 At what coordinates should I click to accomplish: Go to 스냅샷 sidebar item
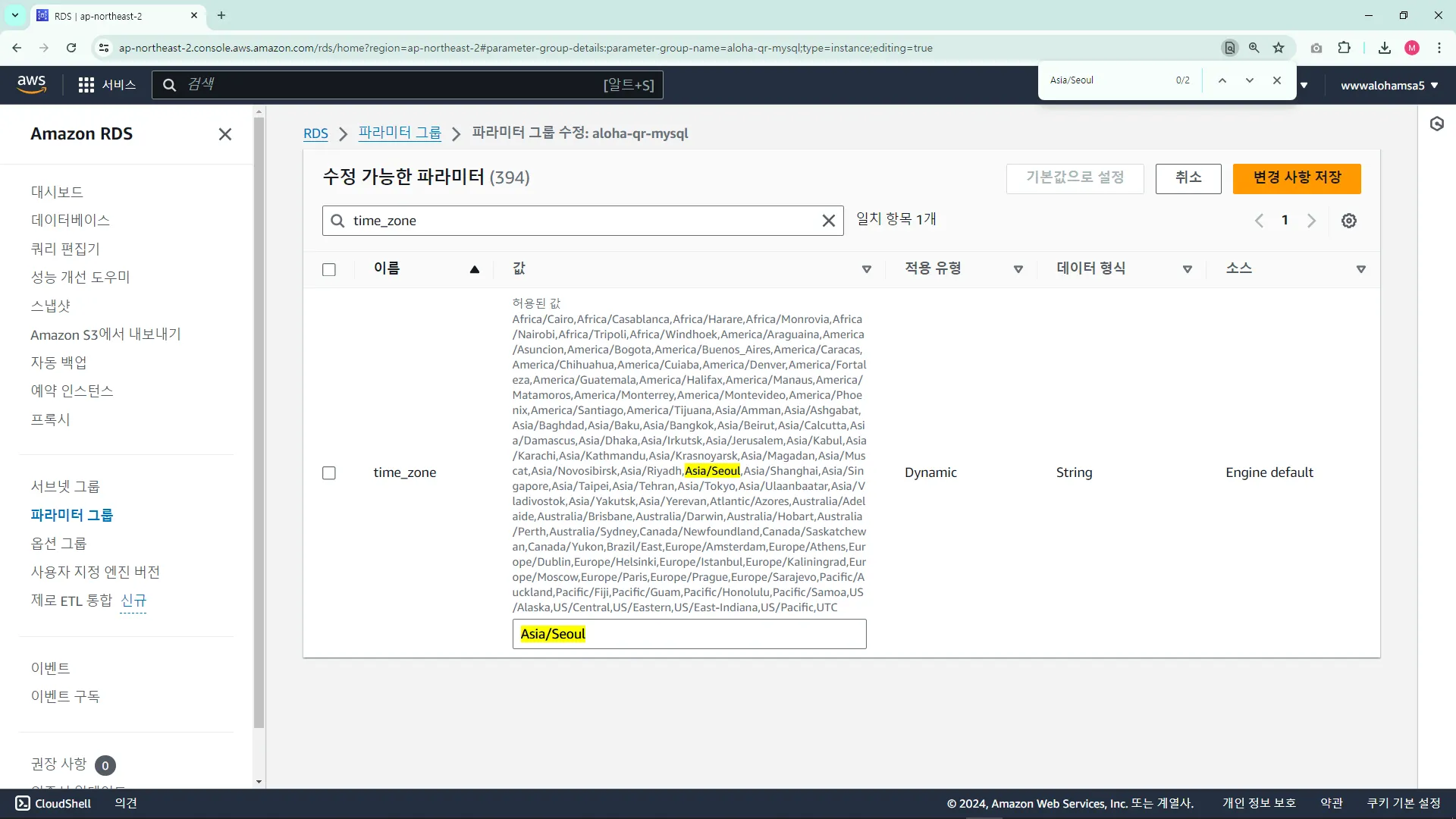50,306
